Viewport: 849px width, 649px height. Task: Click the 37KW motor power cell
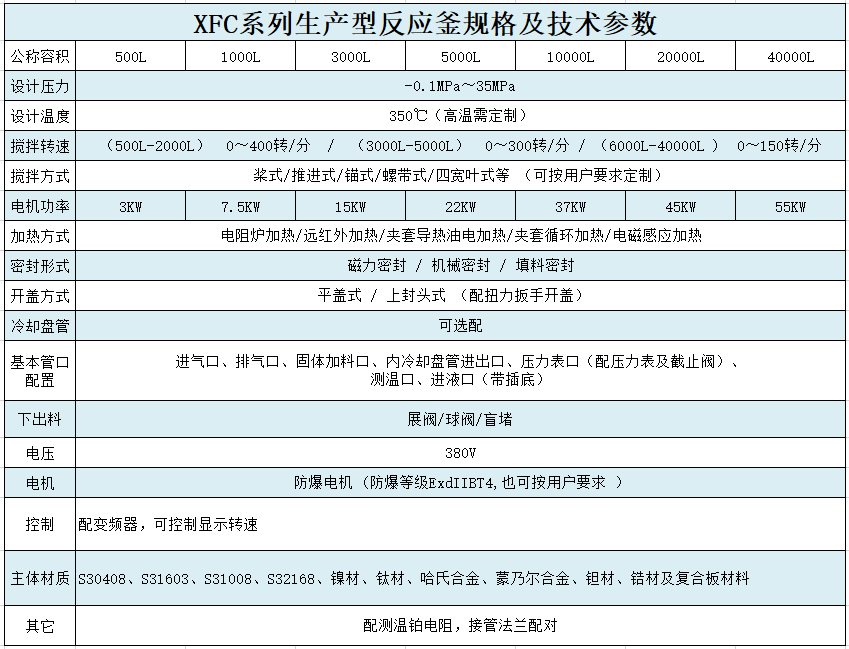point(570,207)
